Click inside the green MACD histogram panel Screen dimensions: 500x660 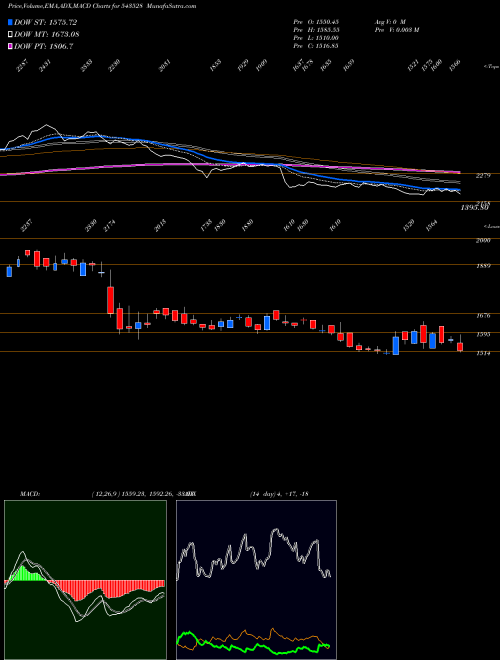(85, 580)
